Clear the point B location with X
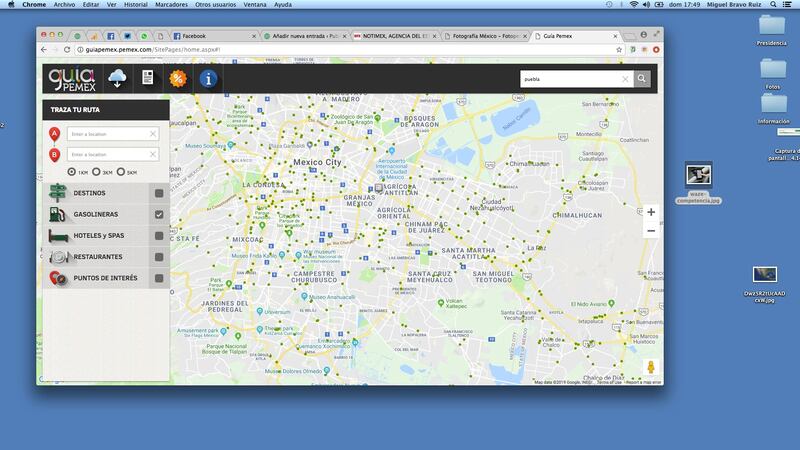Image resolution: width=800 pixels, height=450 pixels. pos(153,154)
